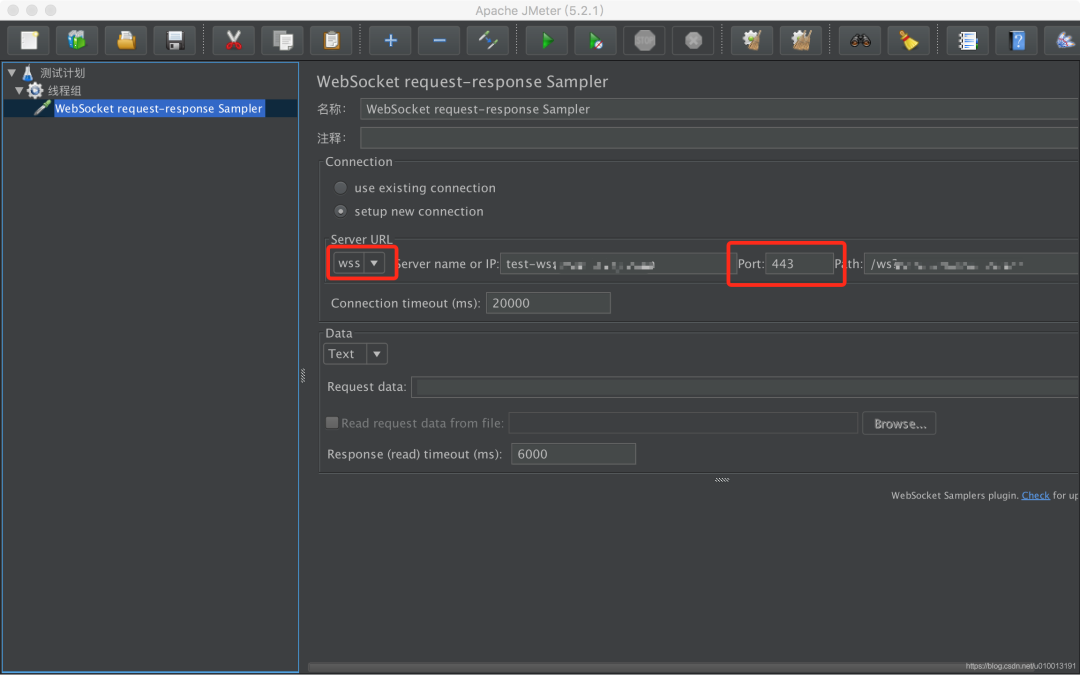Click the Server name or IP field

click(x=618, y=264)
